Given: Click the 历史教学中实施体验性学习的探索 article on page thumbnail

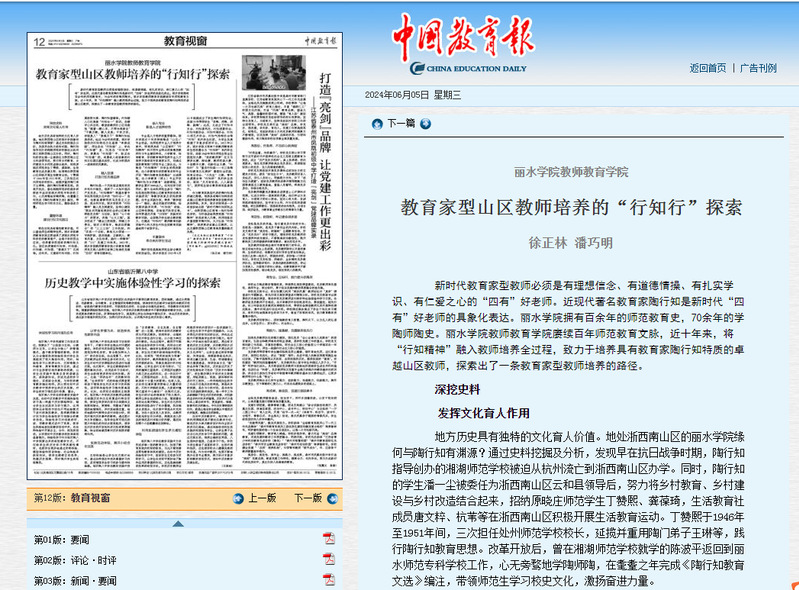Looking at the screenshot, I should coord(132,283).
